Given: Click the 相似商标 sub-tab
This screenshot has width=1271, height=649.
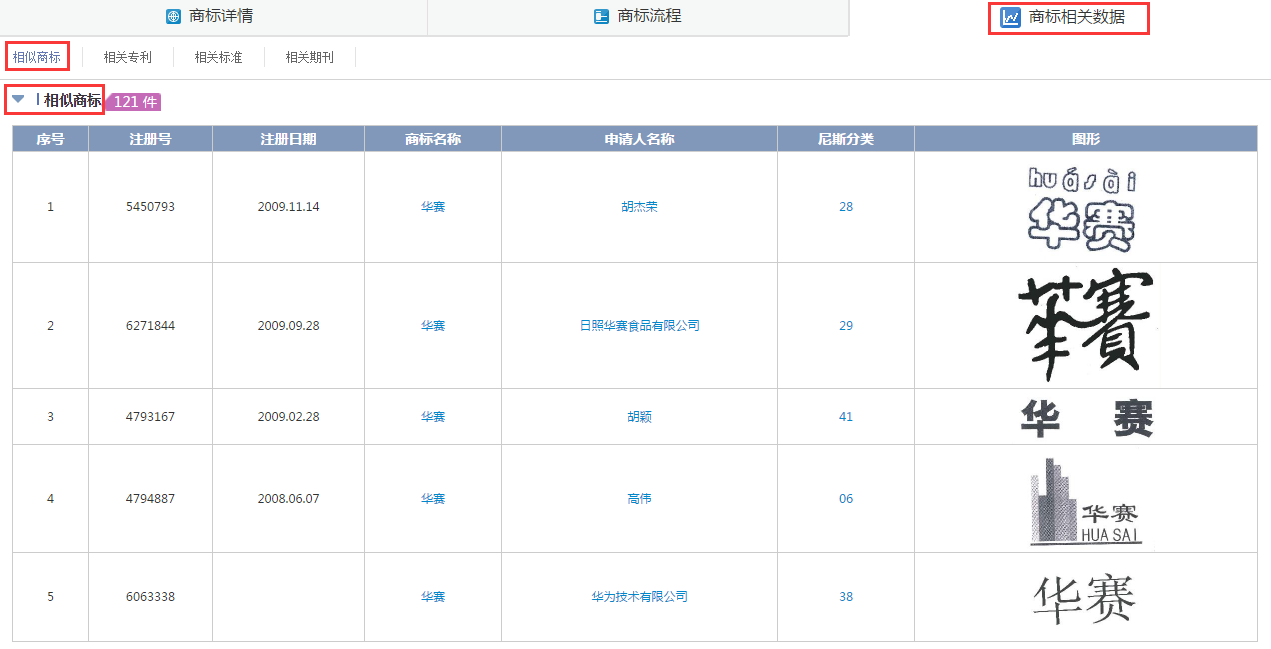Looking at the screenshot, I should [37, 58].
